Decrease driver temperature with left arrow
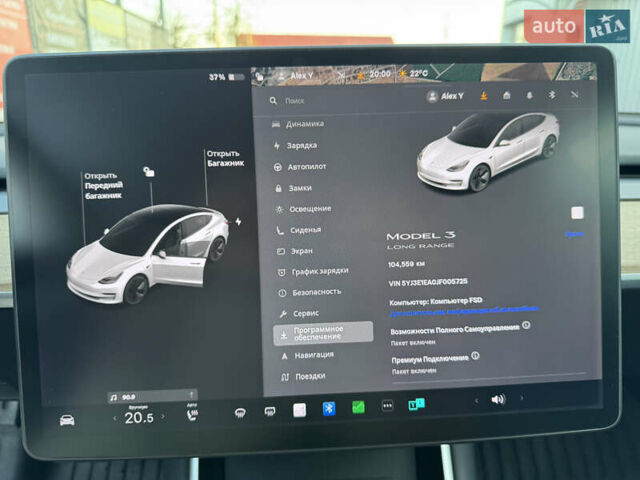This screenshot has width=640, height=480. [x=115, y=418]
